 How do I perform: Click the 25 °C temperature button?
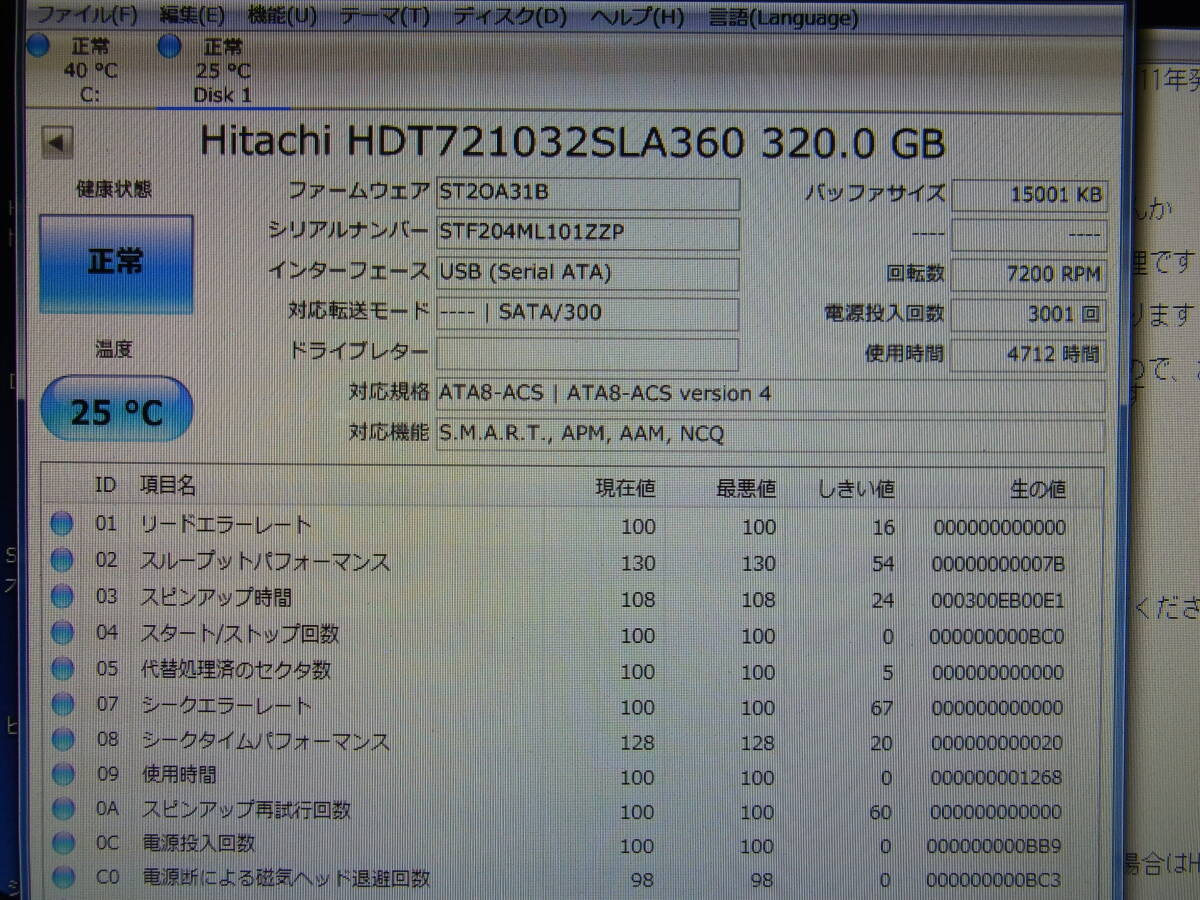(116, 409)
